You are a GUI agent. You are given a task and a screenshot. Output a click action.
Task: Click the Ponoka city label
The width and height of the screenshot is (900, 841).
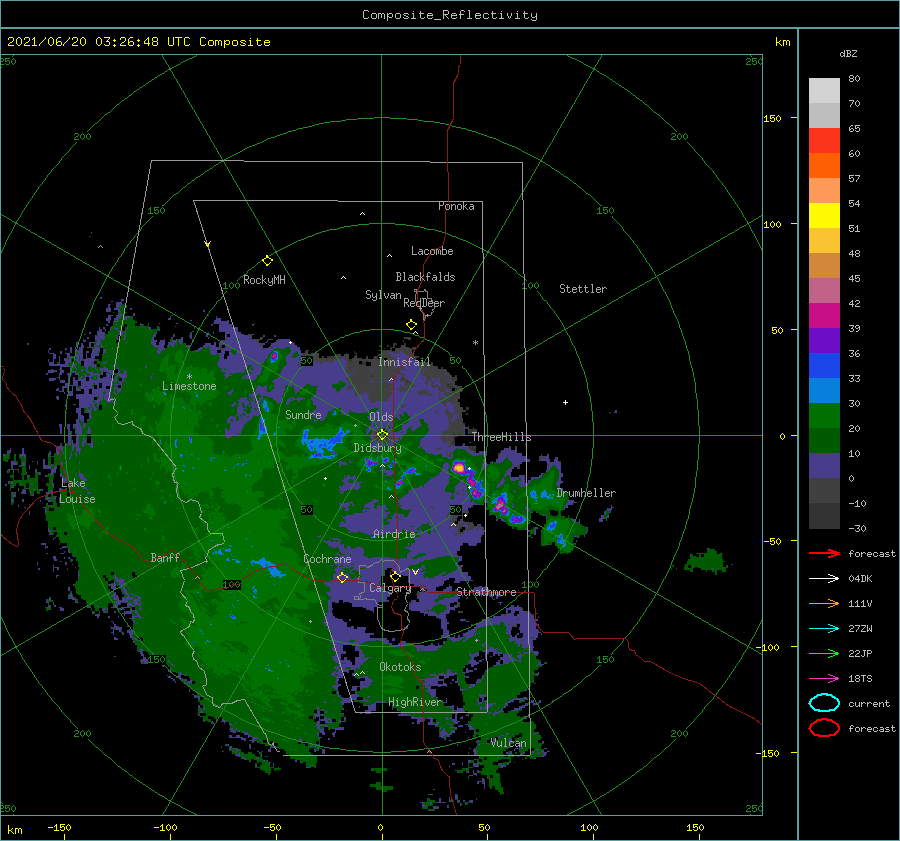456,206
